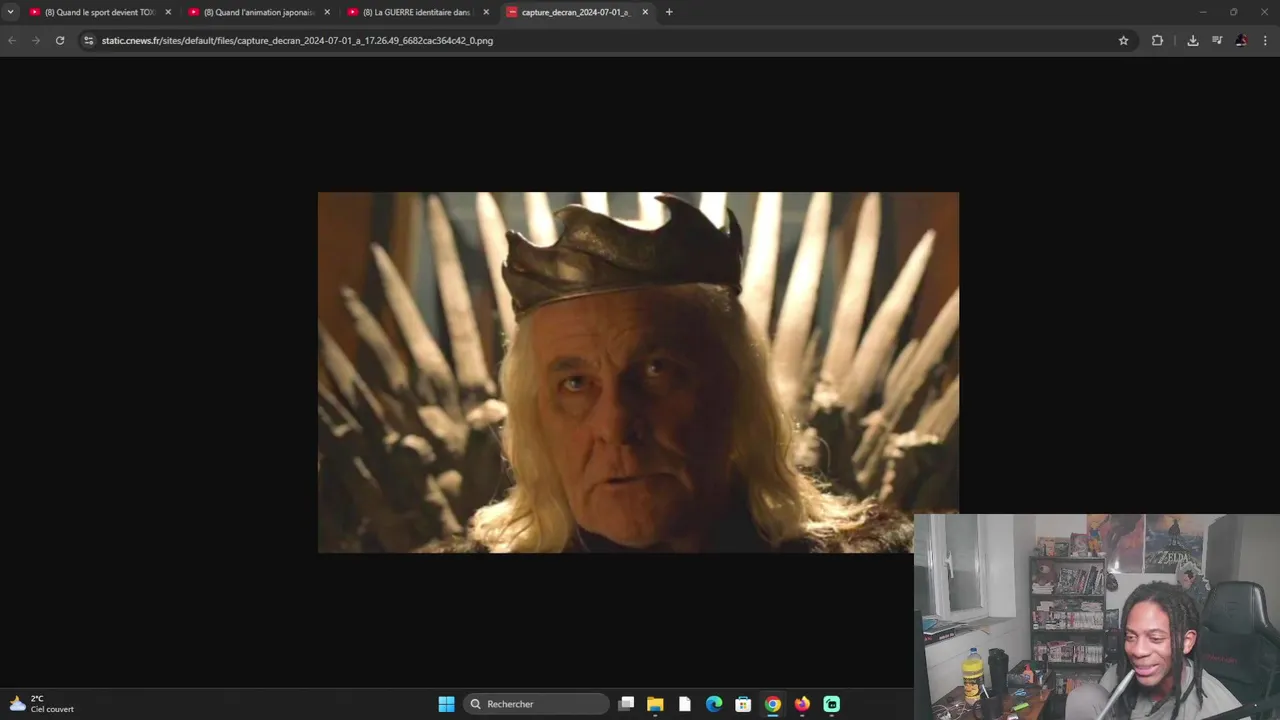Open the tab search dropdown arrow

pos(10,12)
